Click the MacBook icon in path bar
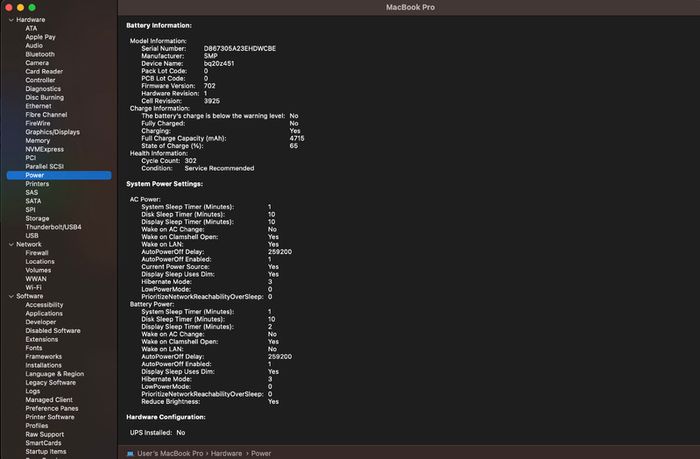The width and height of the screenshot is (700, 459). pyautogui.click(x=130, y=453)
